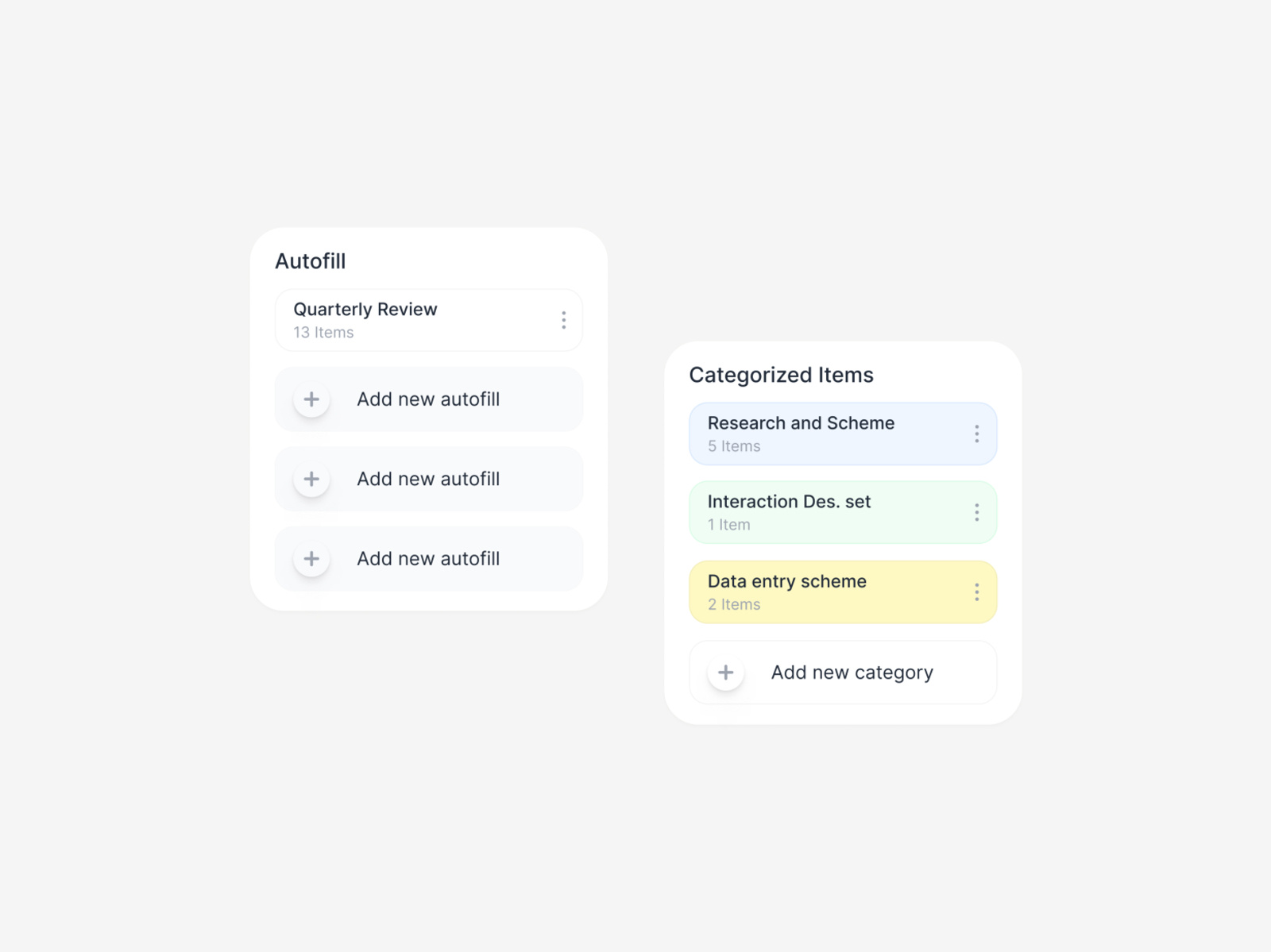The image size is (1271, 952).
Task: Click the plus icon next to Add new category
Action: (x=724, y=673)
